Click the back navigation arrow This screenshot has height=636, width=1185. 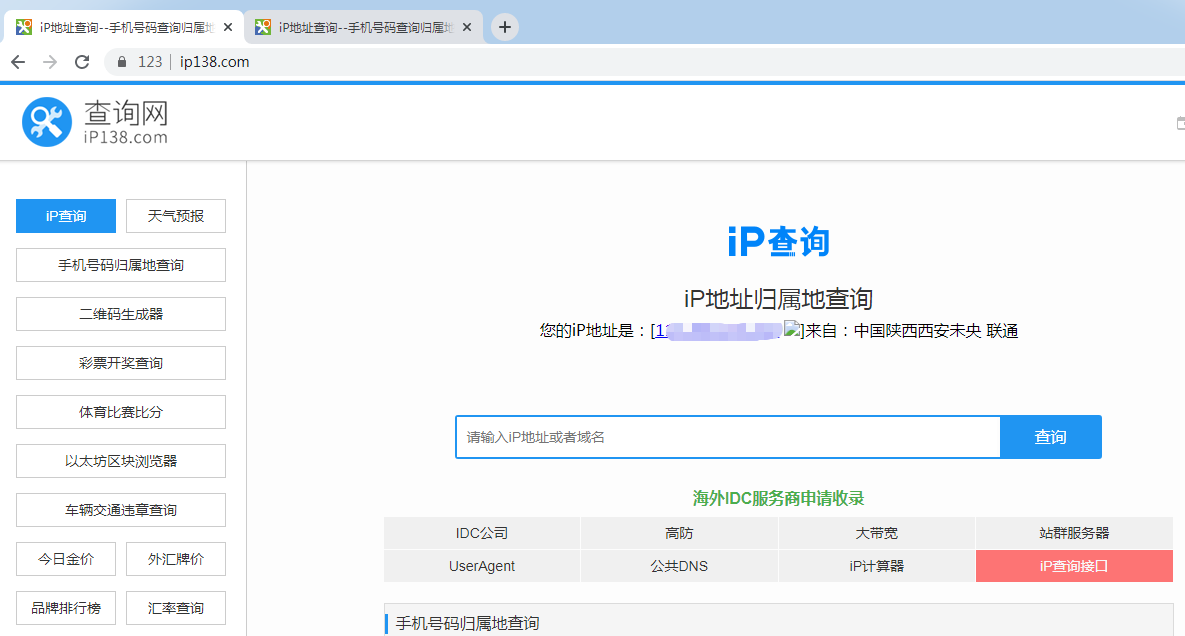(x=18, y=61)
